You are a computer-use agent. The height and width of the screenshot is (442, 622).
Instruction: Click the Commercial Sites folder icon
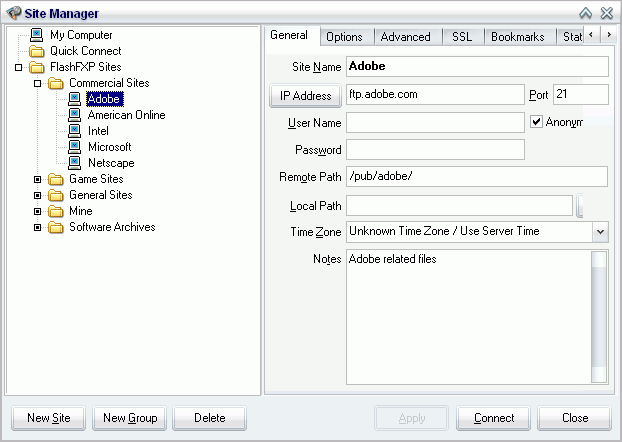click(x=56, y=83)
